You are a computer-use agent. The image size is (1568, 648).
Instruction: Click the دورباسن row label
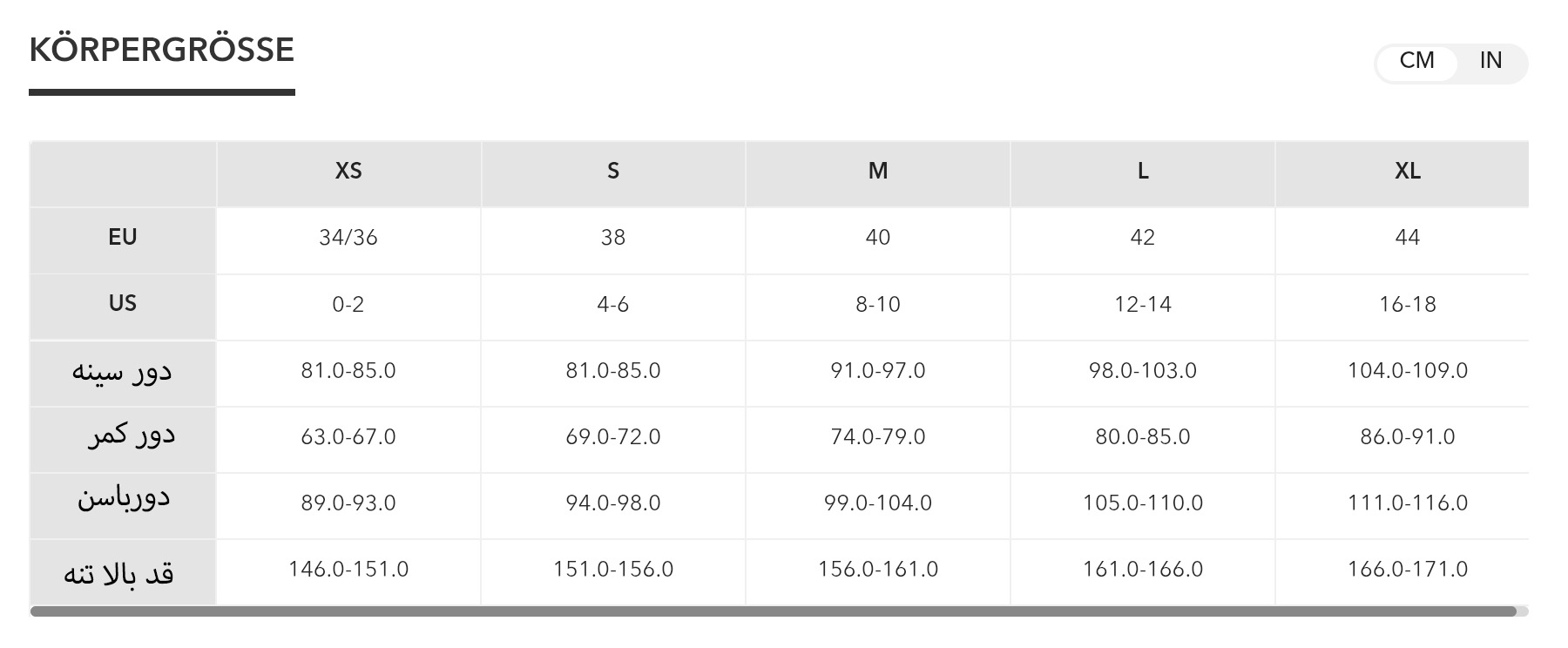(x=124, y=500)
